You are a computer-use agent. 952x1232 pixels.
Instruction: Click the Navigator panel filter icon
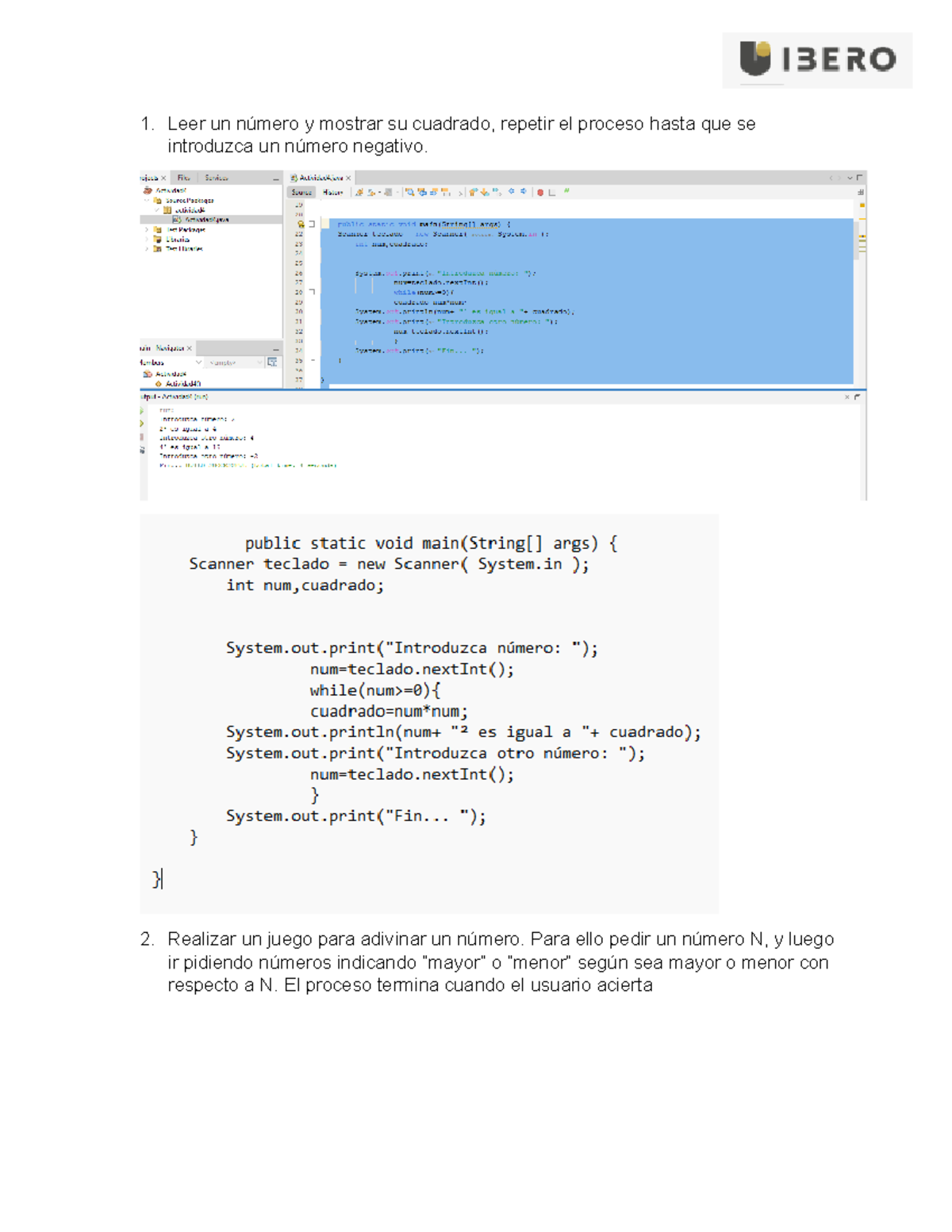click(x=272, y=363)
